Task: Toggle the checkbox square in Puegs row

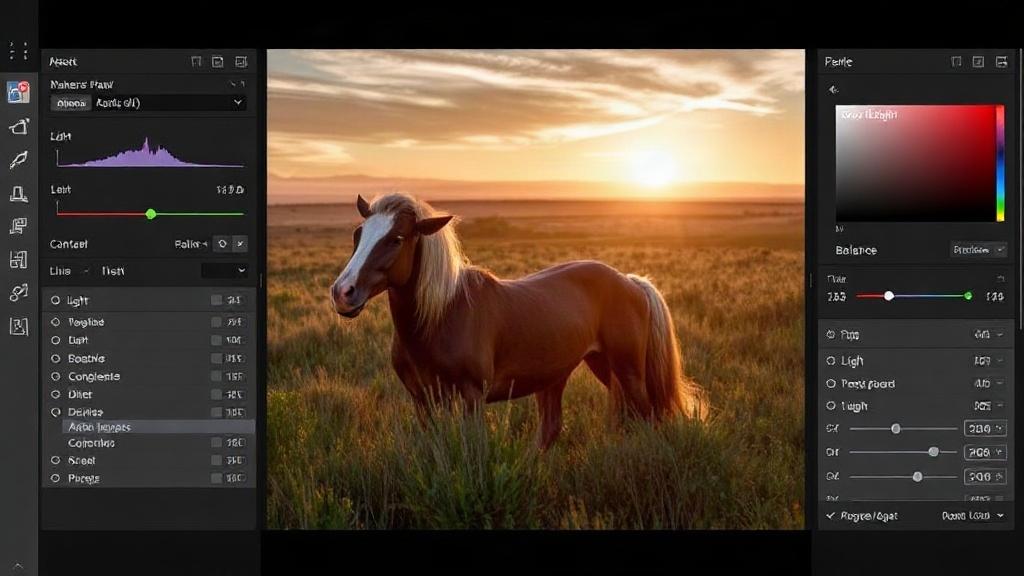Action: (x=216, y=478)
